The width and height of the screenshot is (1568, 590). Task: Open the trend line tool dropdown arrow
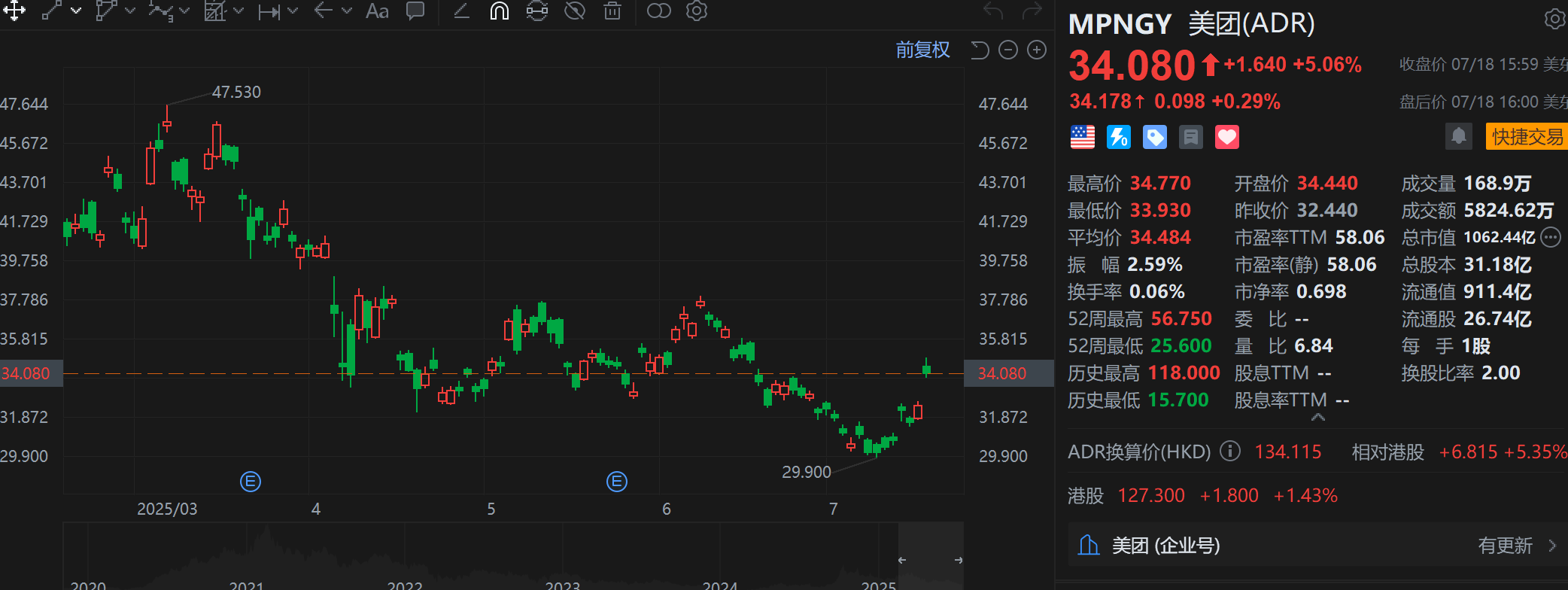pos(76,11)
